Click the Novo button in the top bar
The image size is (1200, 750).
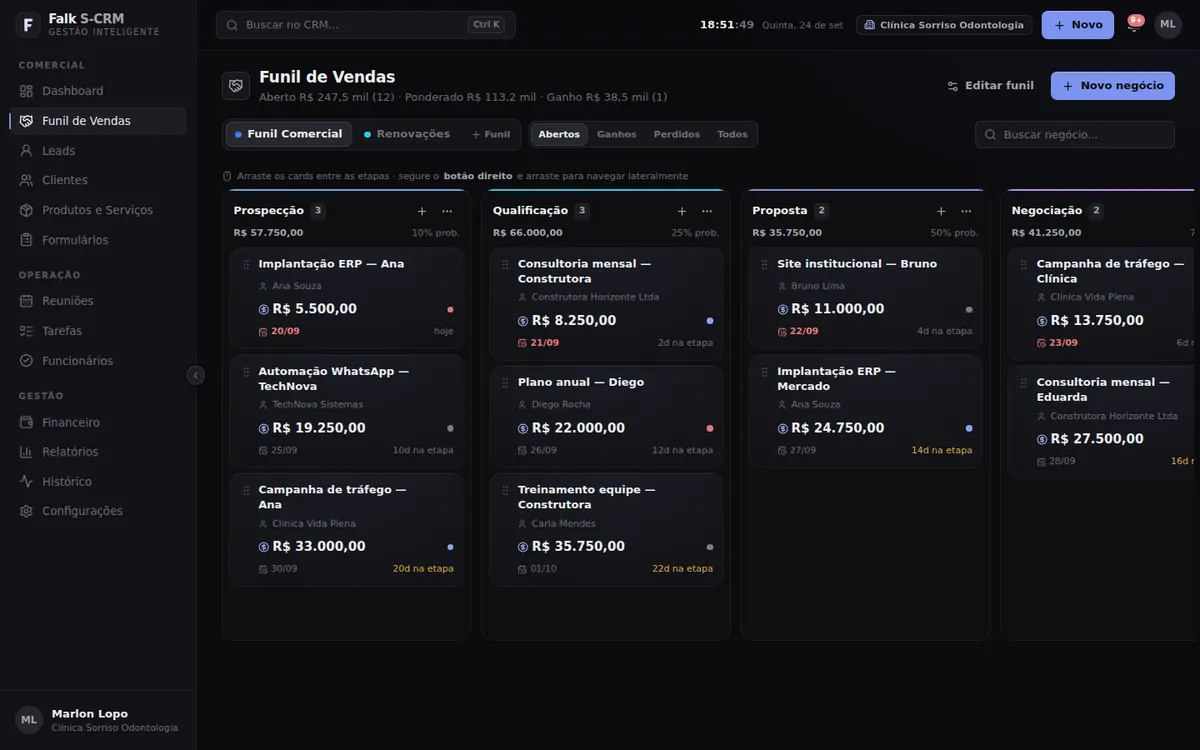(1078, 25)
